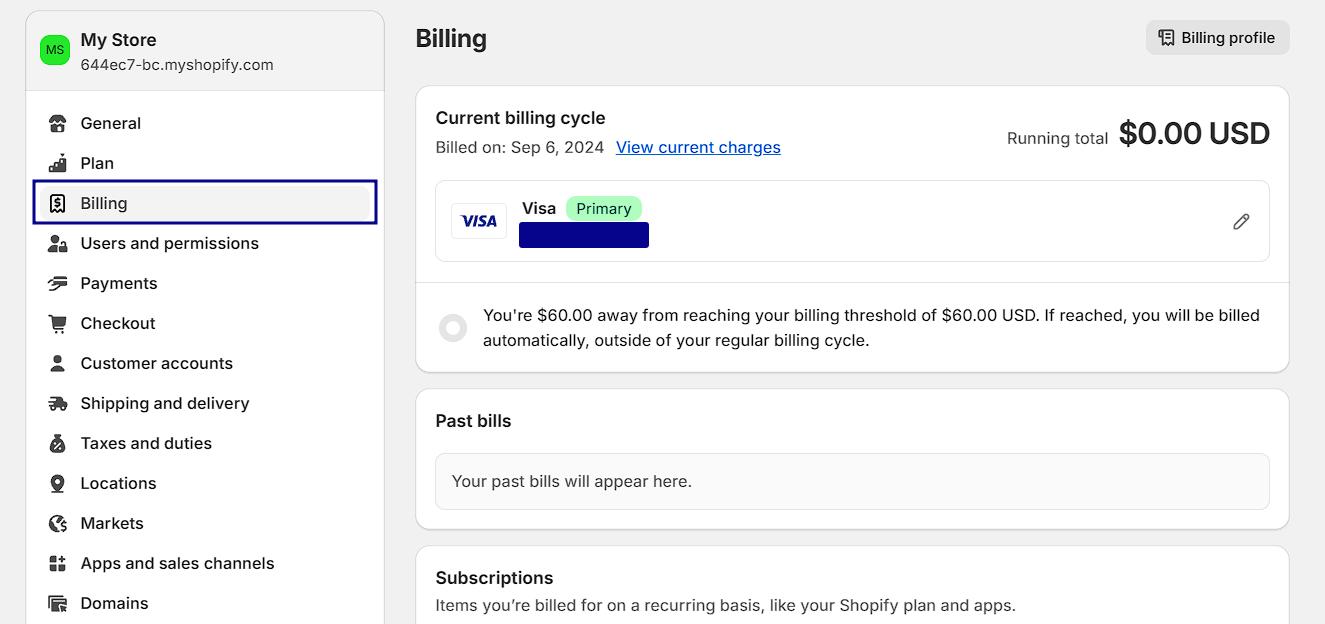1325x624 pixels.
Task: Click the Subscriptions section heading
Action: [494, 578]
